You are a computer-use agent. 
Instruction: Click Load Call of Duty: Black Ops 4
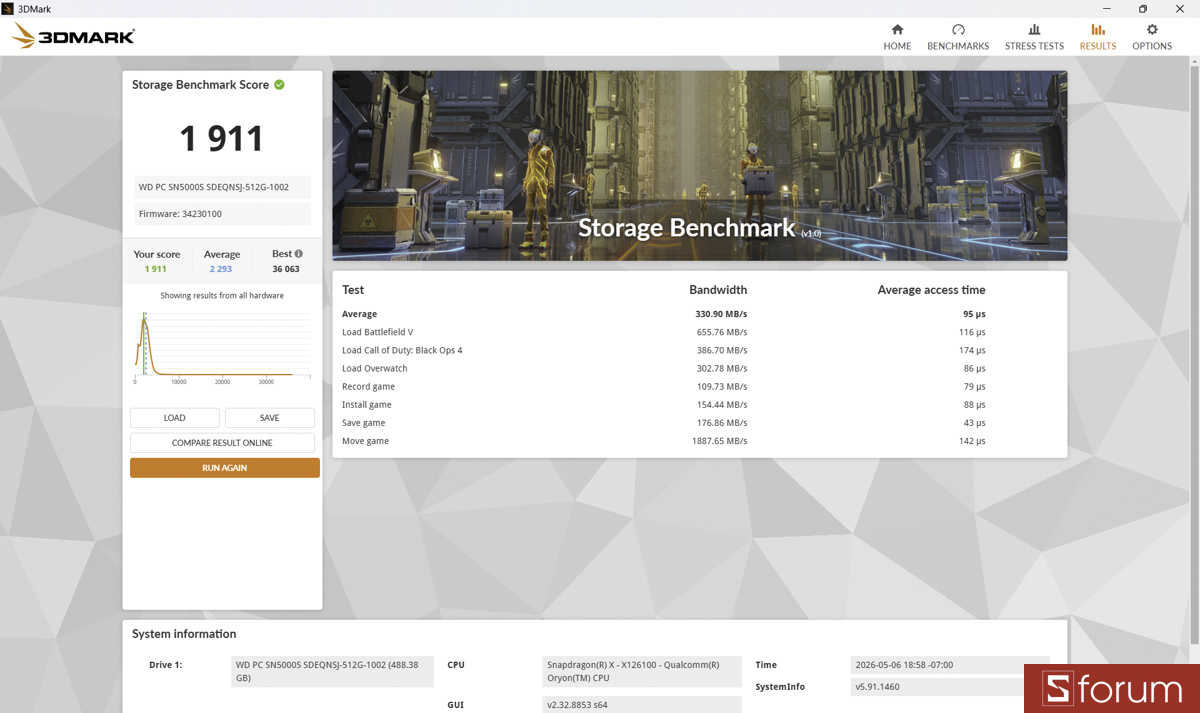[402, 350]
